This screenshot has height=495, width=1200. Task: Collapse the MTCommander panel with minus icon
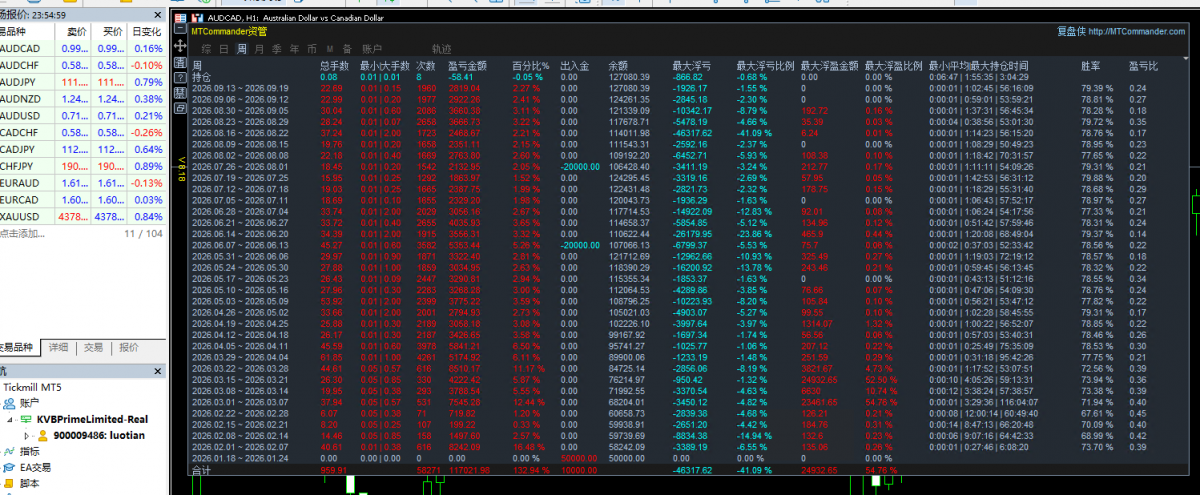coord(180,27)
